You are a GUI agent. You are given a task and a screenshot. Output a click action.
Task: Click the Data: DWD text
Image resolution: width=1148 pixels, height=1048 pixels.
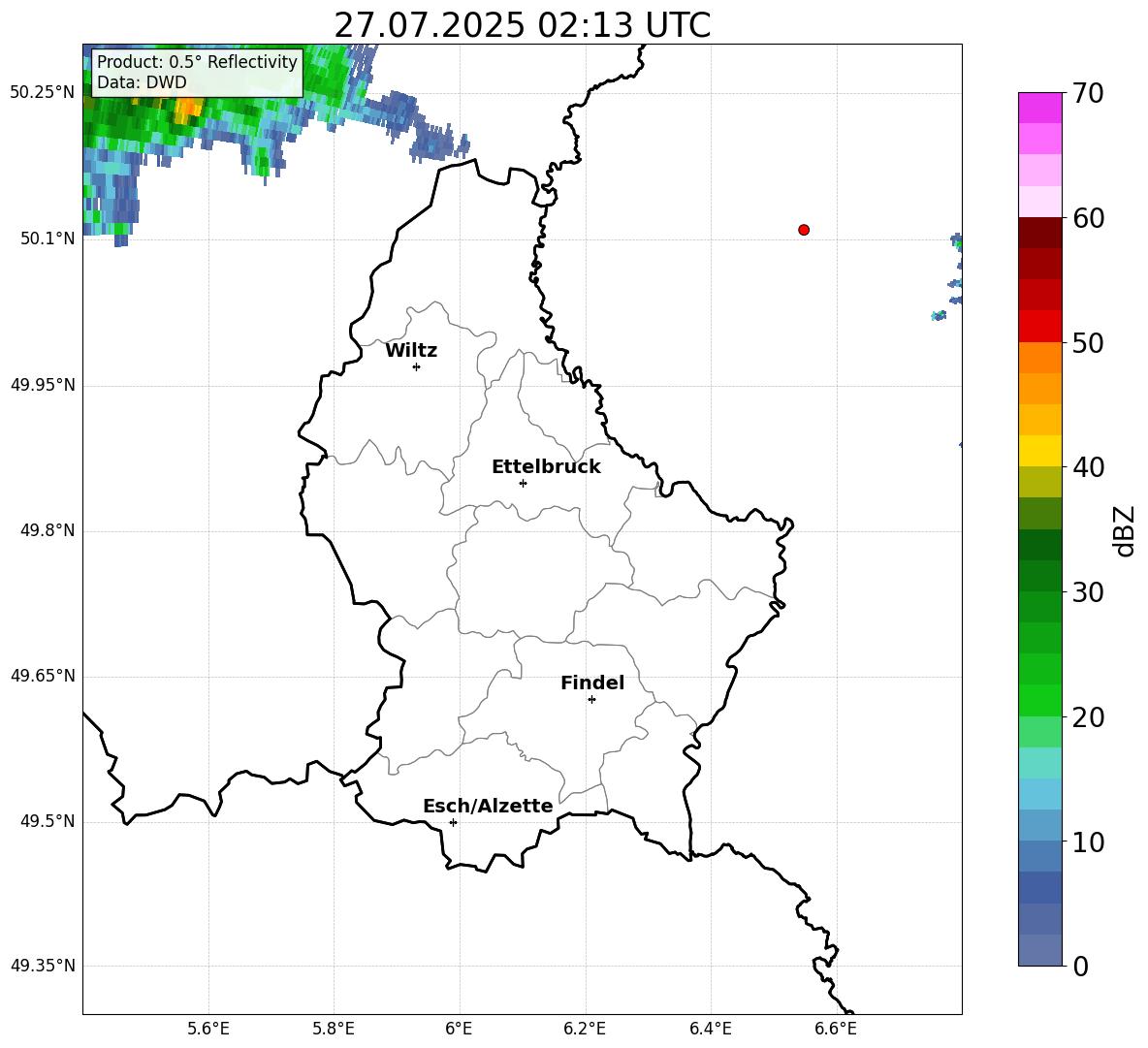[142, 82]
